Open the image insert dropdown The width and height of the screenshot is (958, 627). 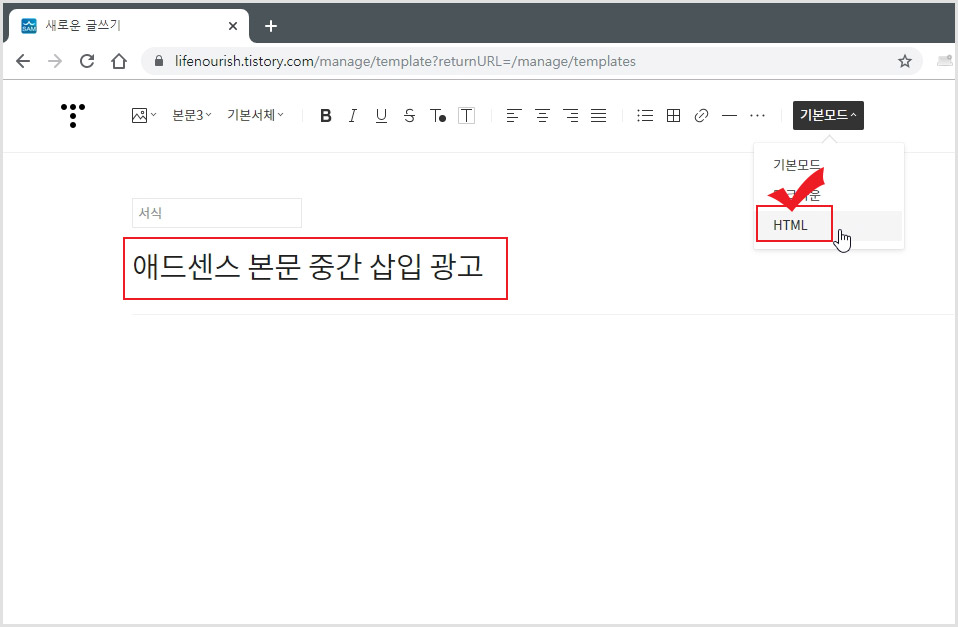144,115
